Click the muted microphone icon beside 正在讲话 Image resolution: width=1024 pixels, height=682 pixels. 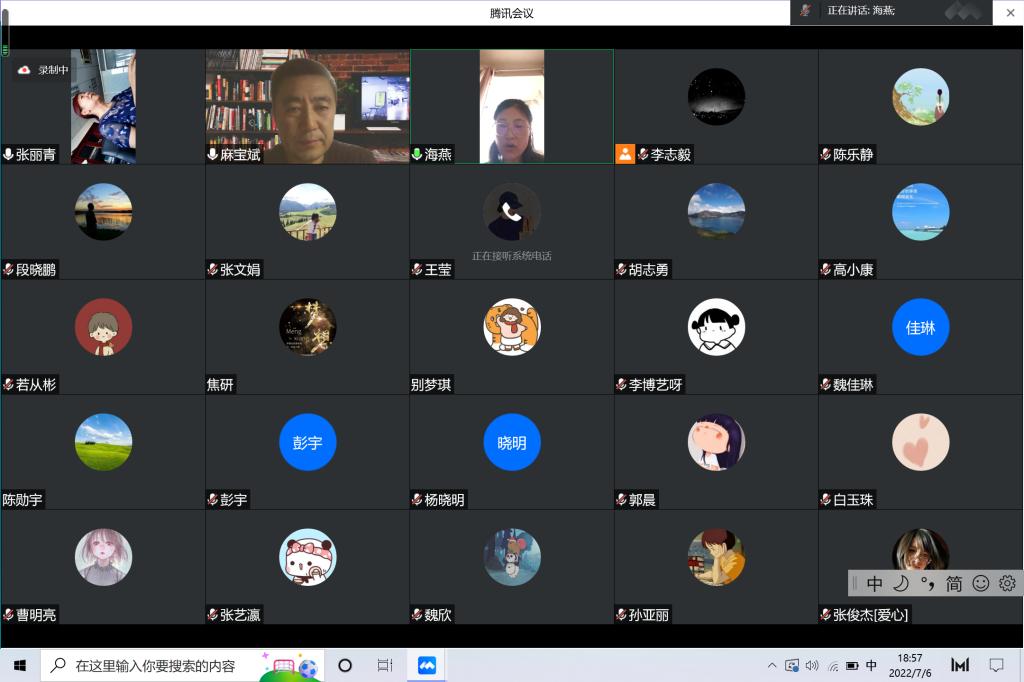[x=806, y=11]
